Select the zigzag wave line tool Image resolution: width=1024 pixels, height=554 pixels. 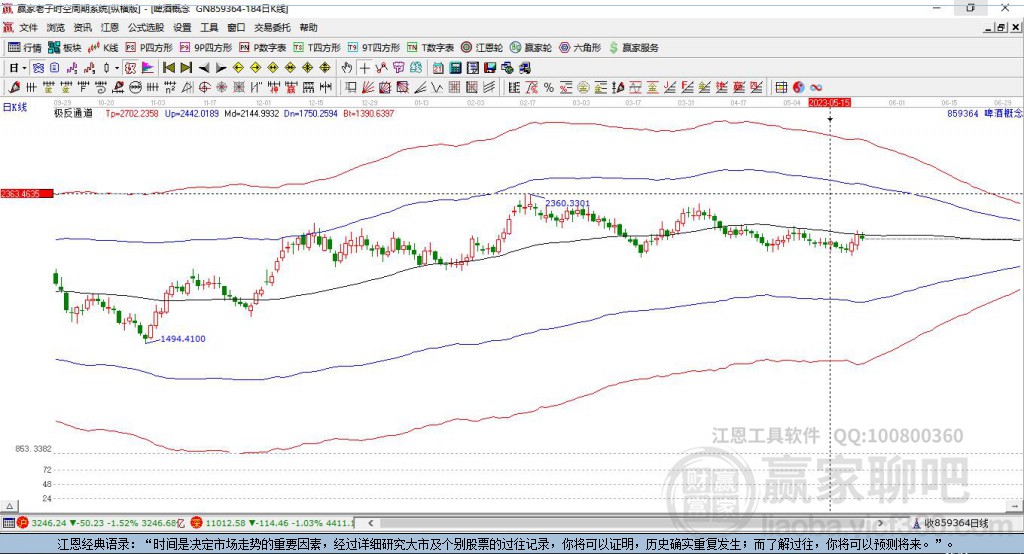437,87
